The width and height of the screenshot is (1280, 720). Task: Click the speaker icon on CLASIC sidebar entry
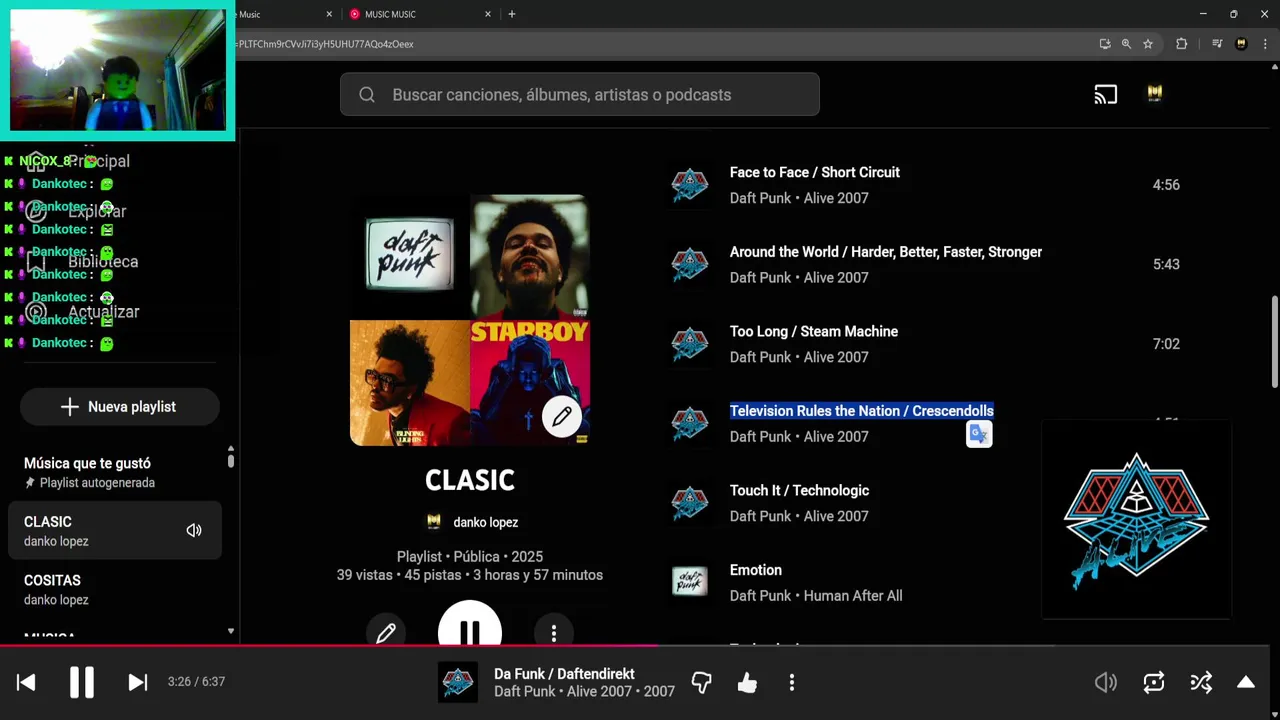coord(194,531)
